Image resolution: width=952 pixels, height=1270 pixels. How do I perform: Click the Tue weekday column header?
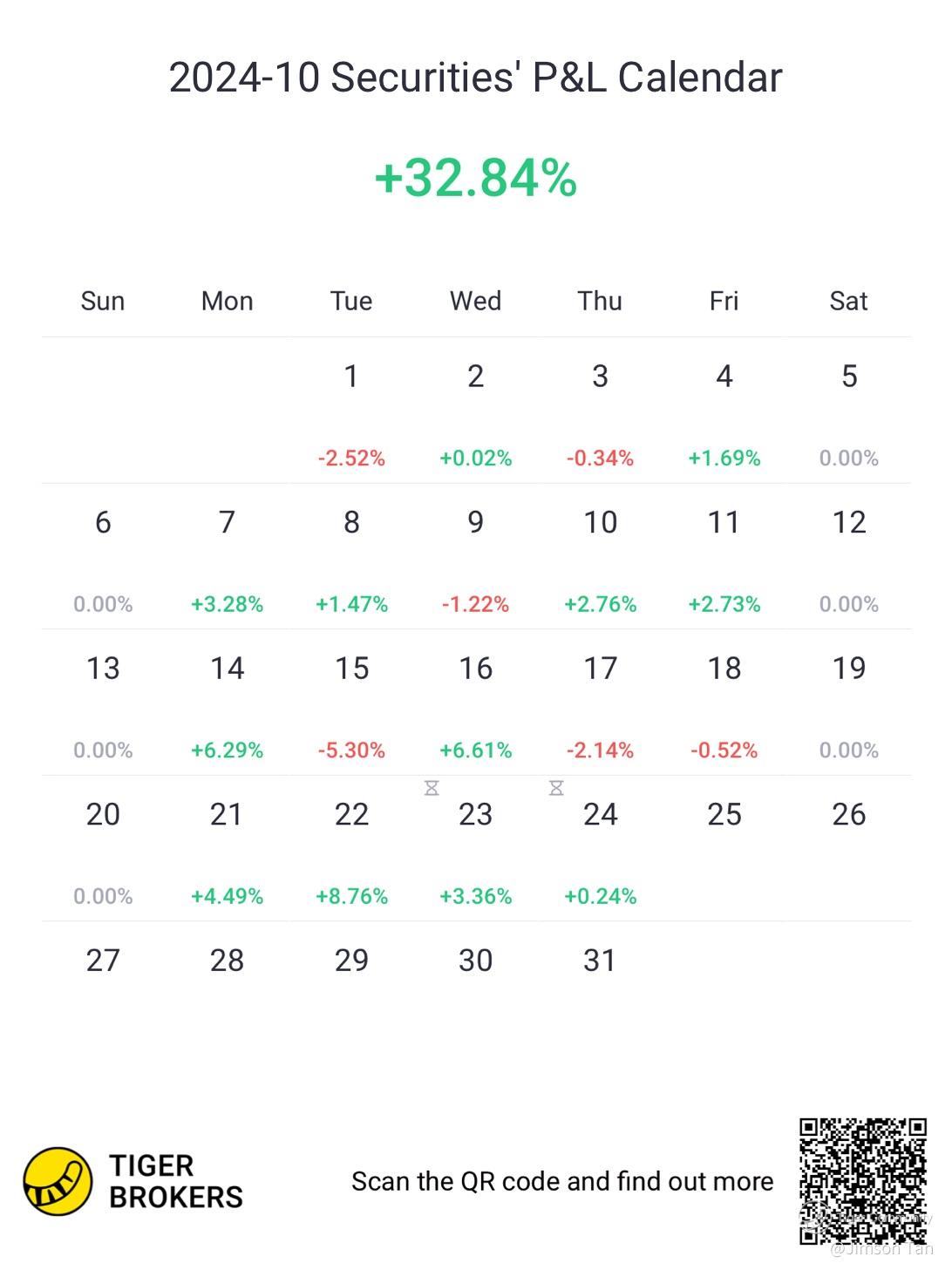click(x=351, y=302)
